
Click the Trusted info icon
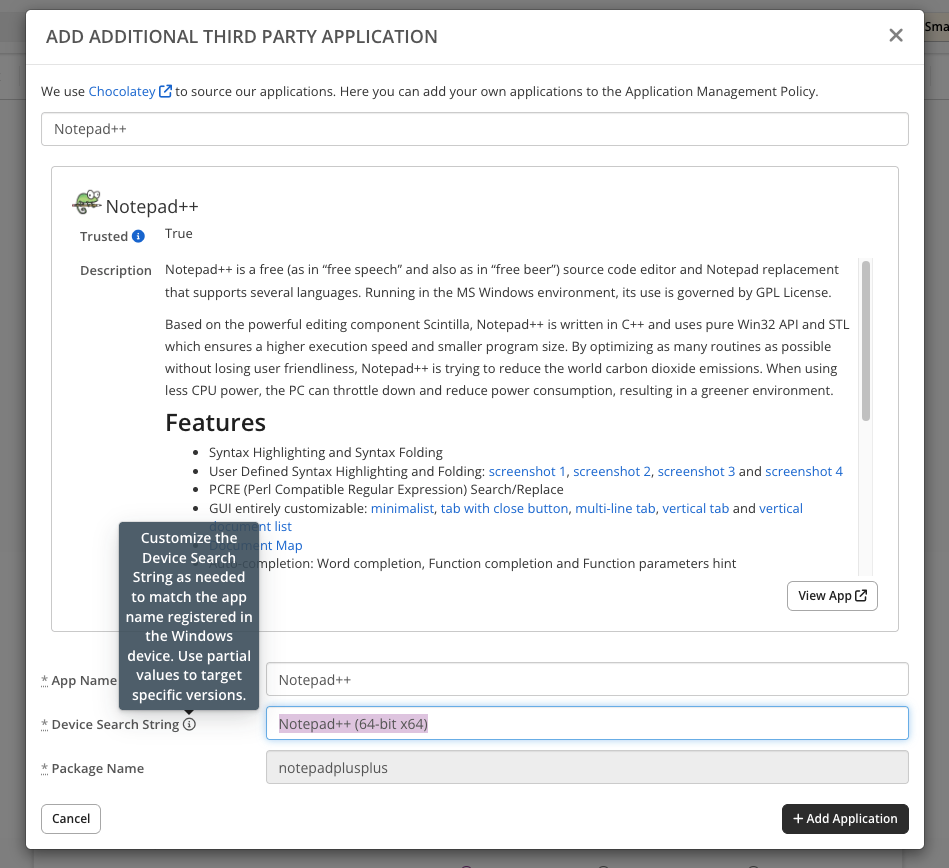click(x=139, y=237)
